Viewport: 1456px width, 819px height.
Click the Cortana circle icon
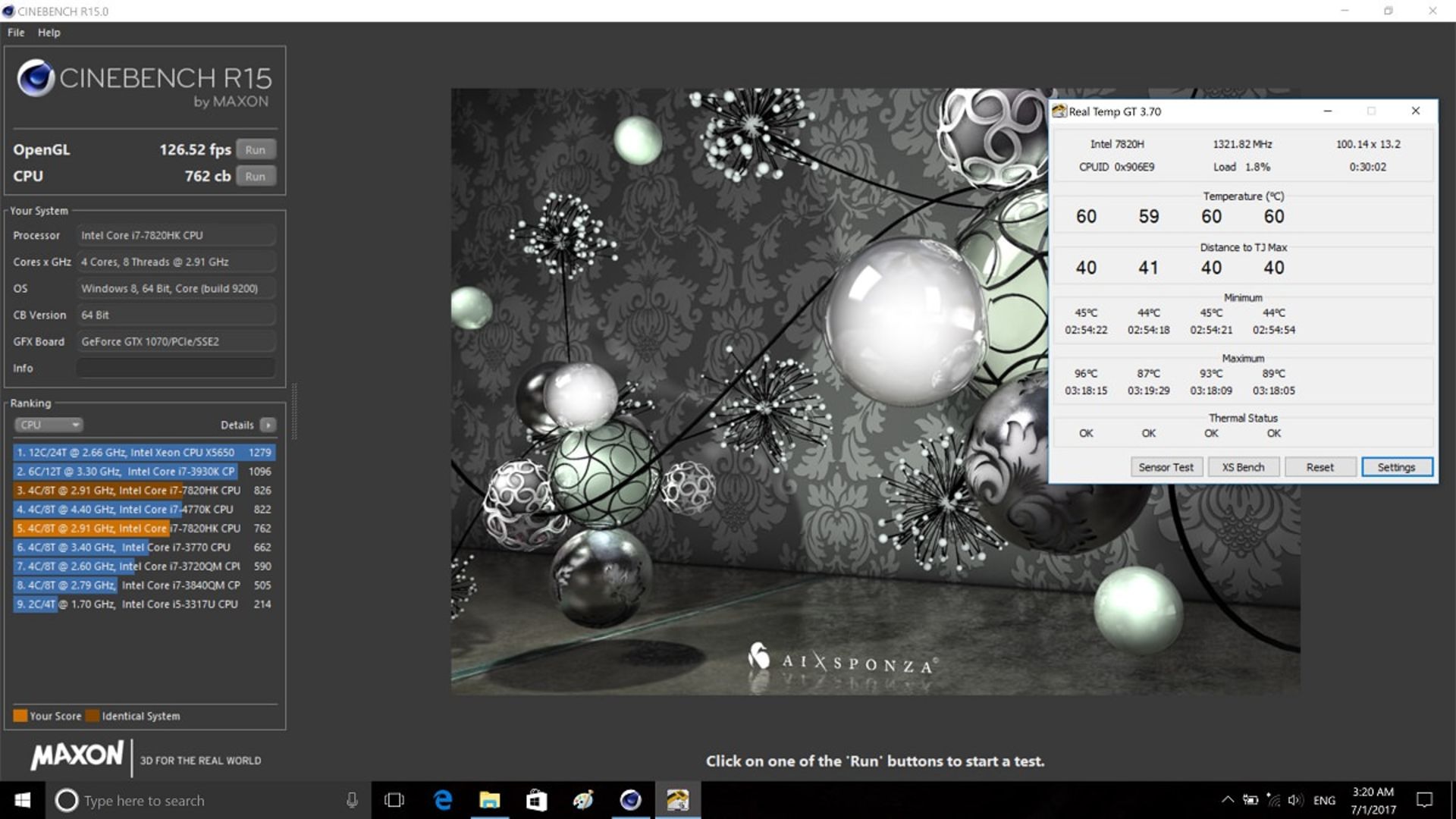67,800
